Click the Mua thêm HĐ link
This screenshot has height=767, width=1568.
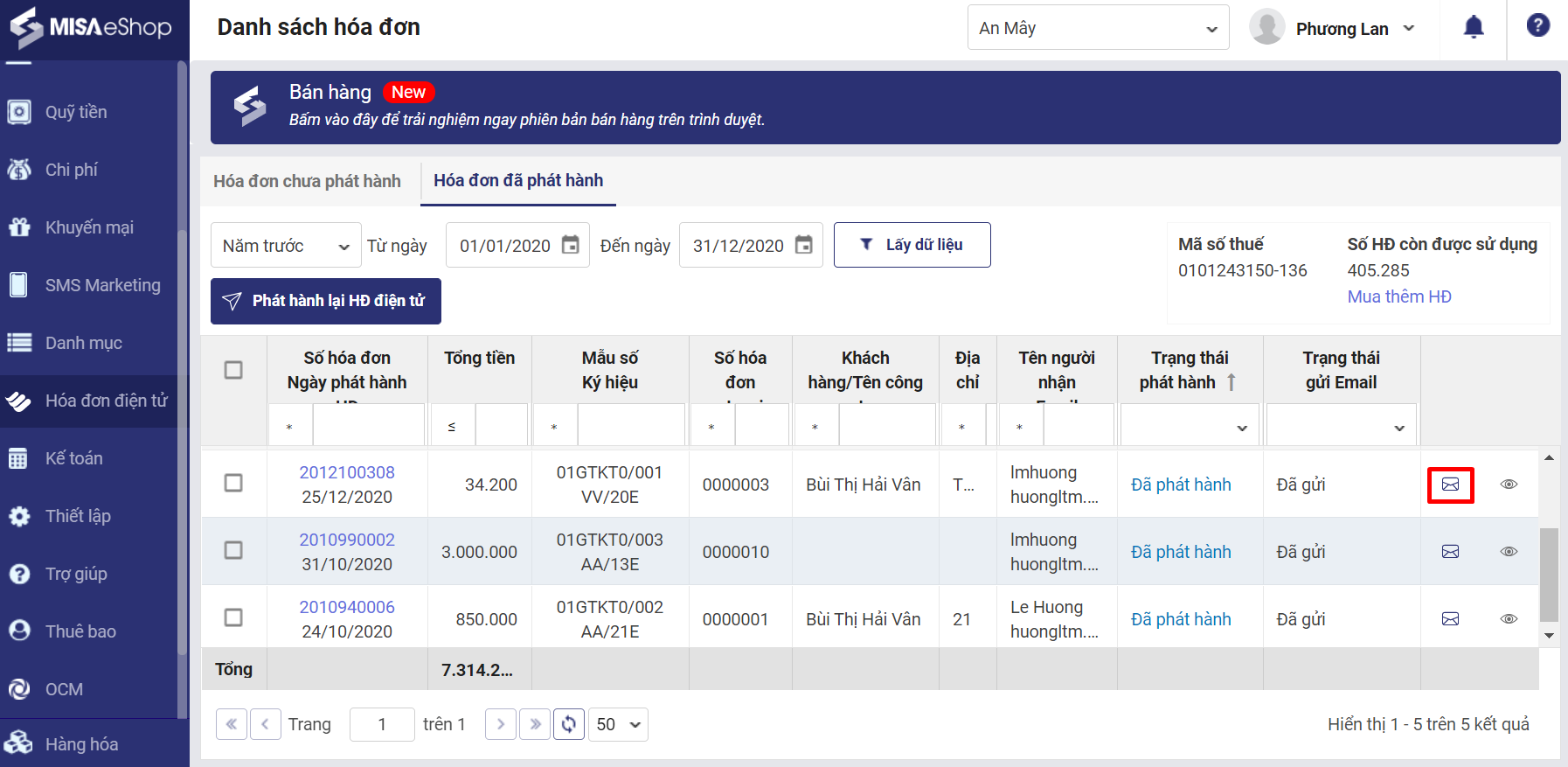pyautogui.click(x=1398, y=296)
